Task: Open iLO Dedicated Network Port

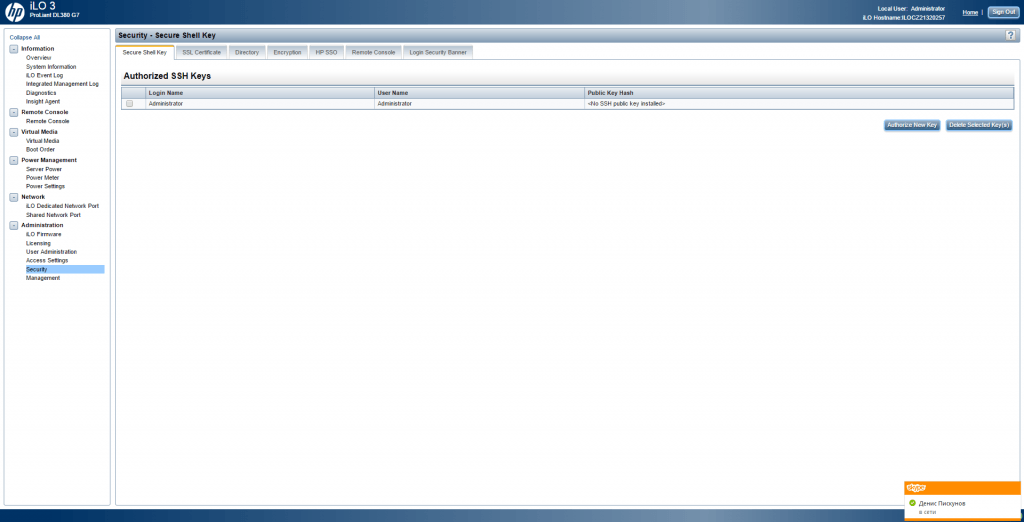Action: (x=62, y=206)
